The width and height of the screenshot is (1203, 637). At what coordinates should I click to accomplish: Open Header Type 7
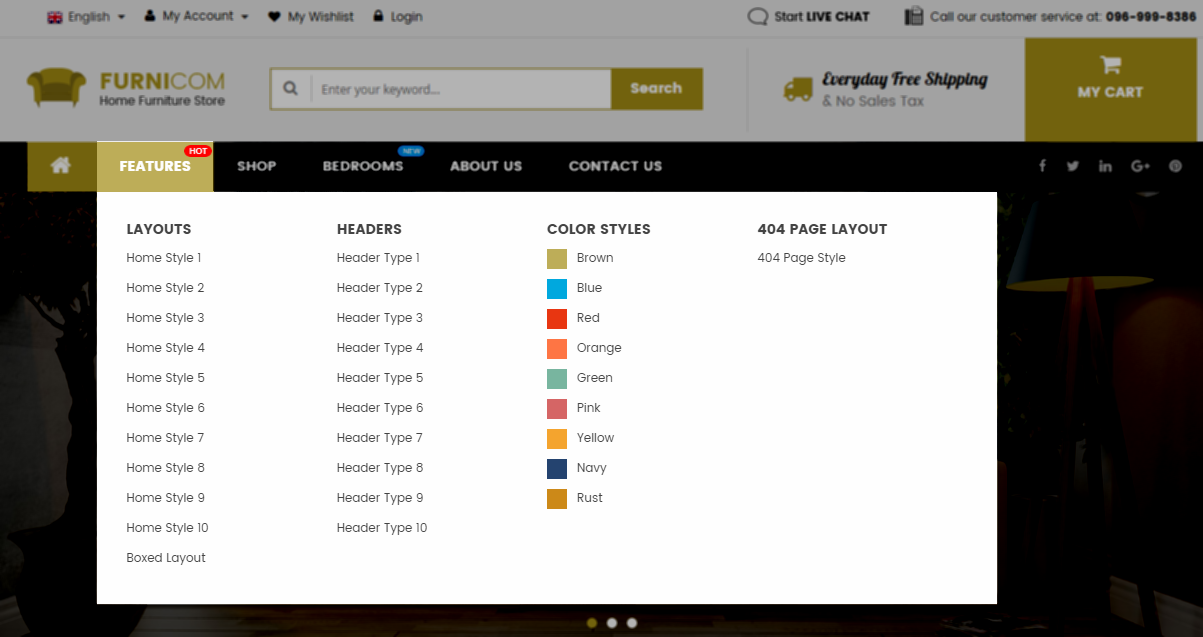coord(380,438)
